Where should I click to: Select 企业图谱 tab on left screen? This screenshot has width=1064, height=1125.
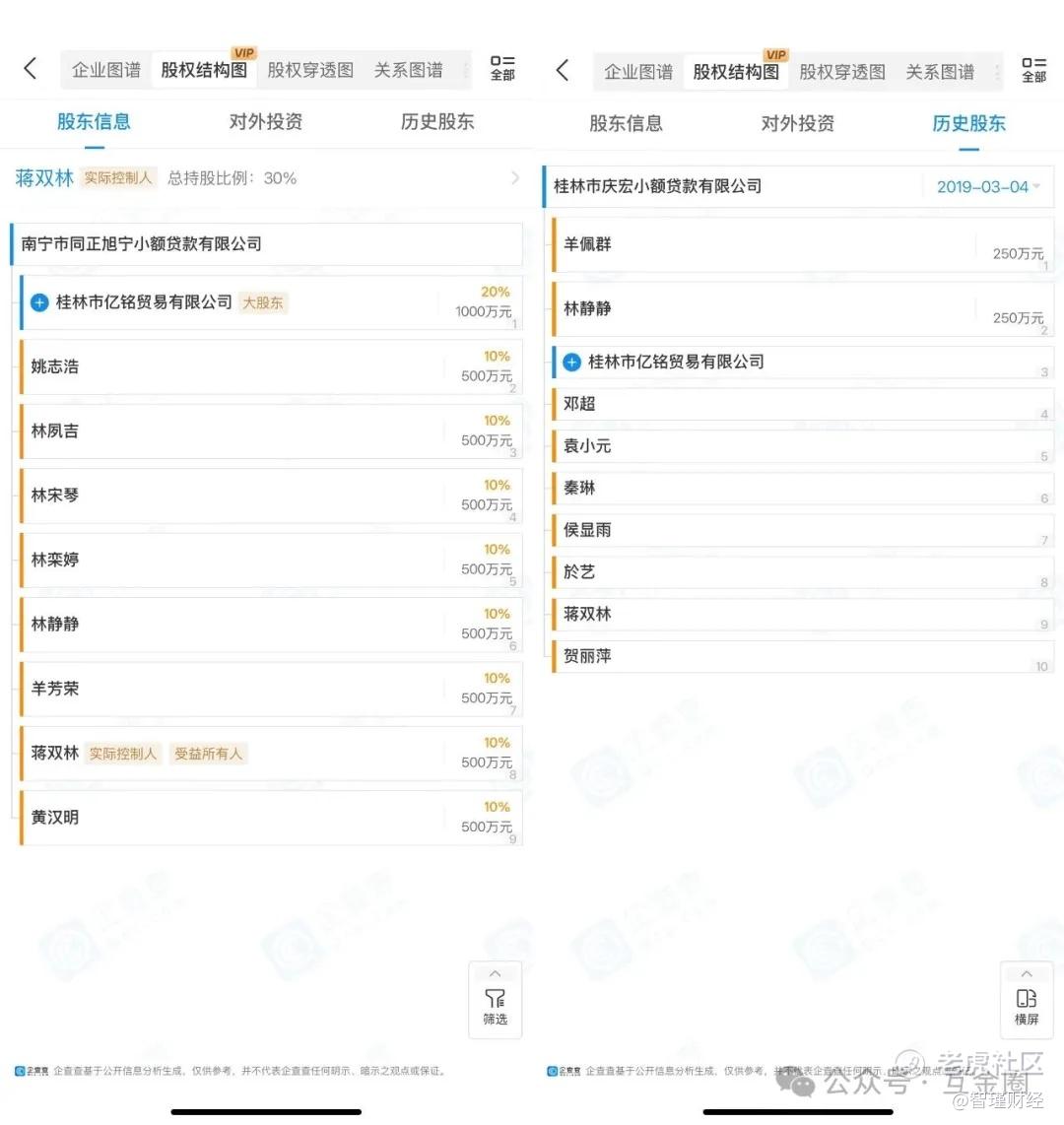click(x=106, y=70)
